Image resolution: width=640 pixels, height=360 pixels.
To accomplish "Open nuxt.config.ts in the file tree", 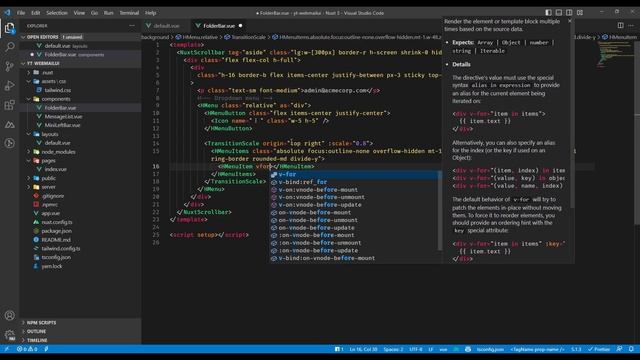I will pyautogui.click(x=80, y=222).
